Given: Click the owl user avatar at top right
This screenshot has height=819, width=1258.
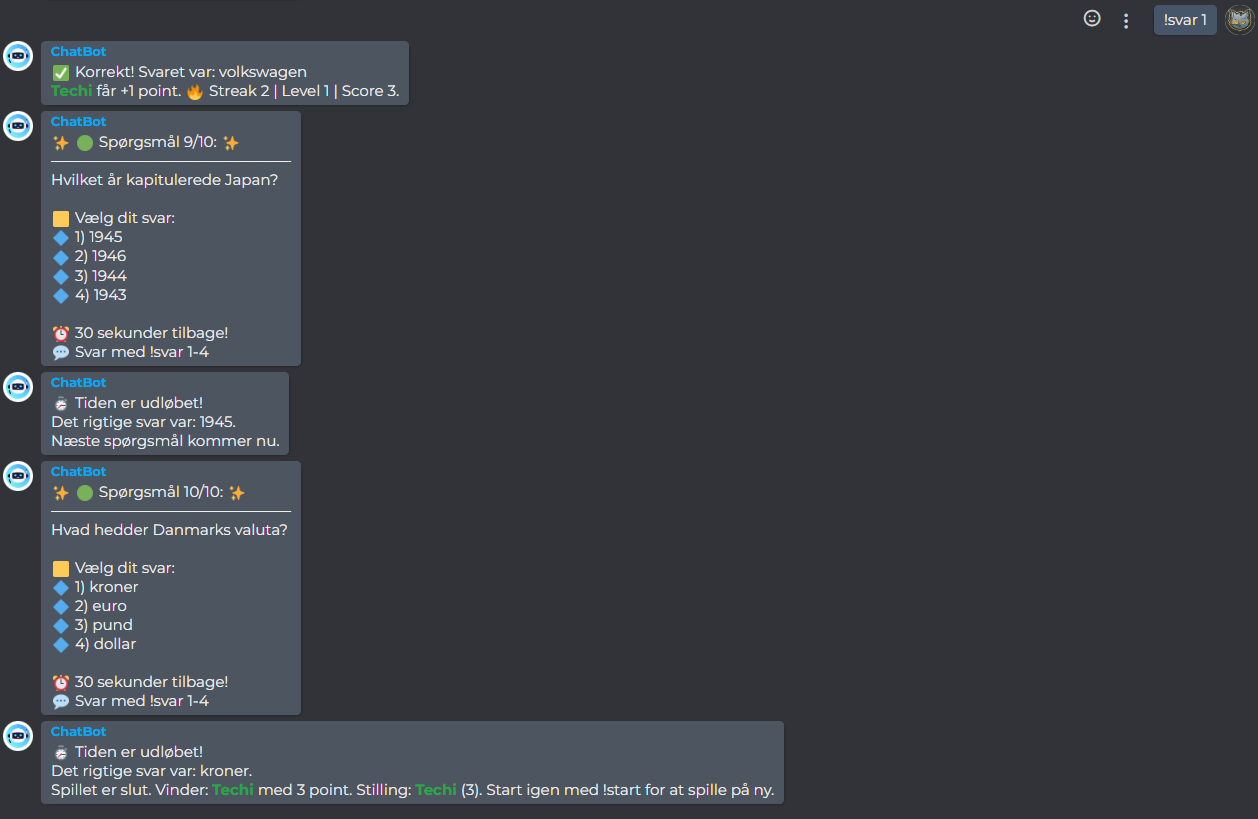Looking at the screenshot, I should pyautogui.click(x=1239, y=20).
